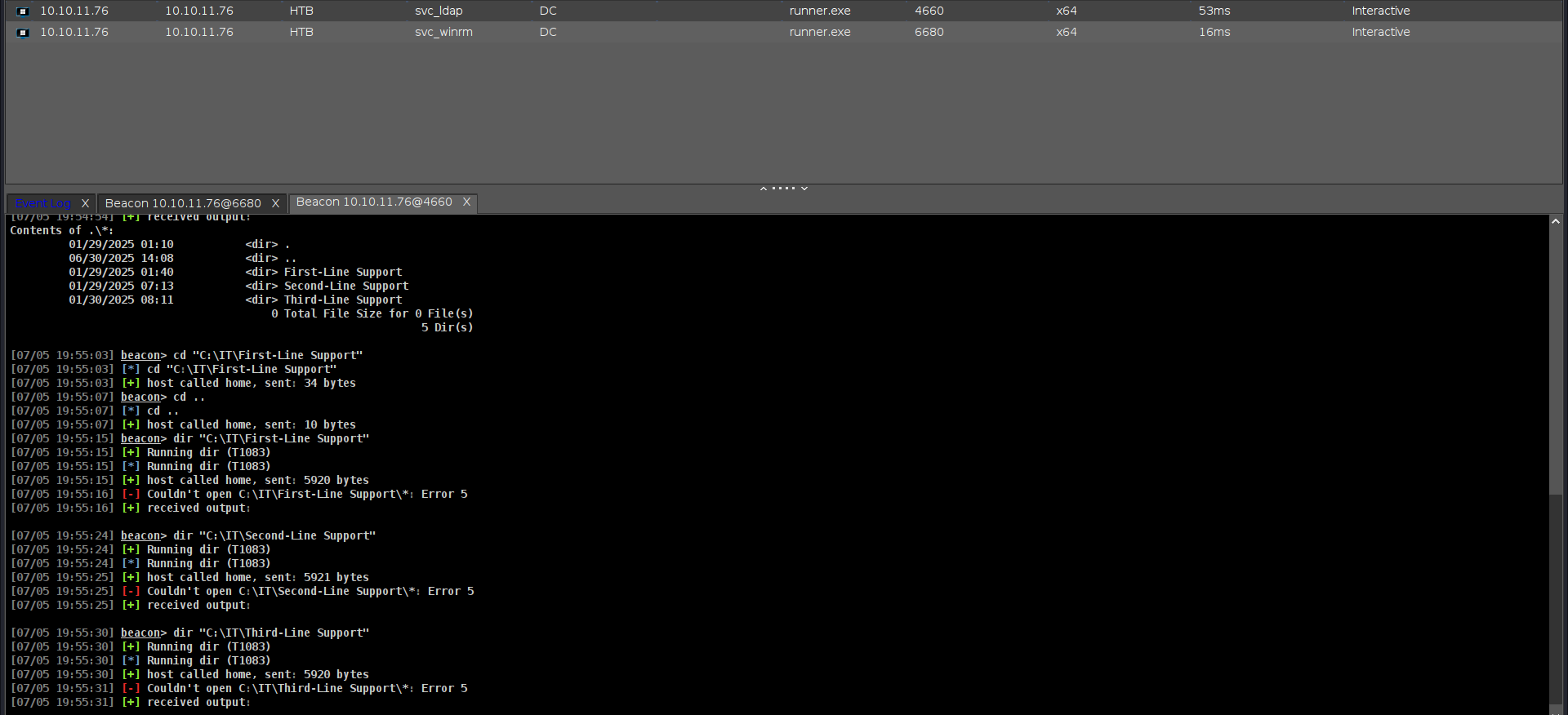
Task: Click the console scrollbar up arrow
Action: pos(1555,221)
